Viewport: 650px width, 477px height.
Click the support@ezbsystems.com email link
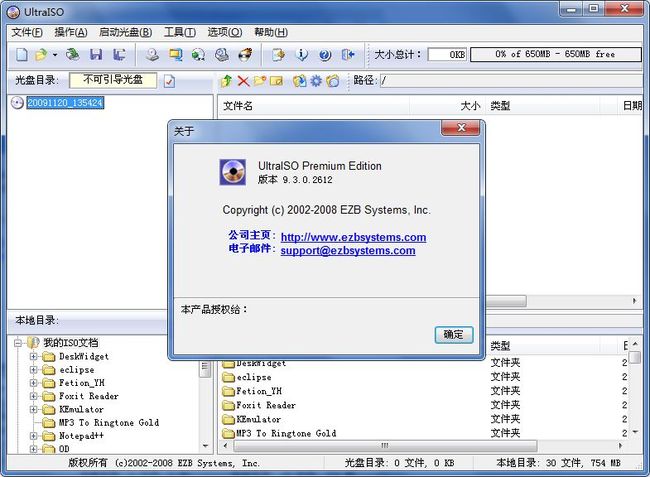(348, 250)
